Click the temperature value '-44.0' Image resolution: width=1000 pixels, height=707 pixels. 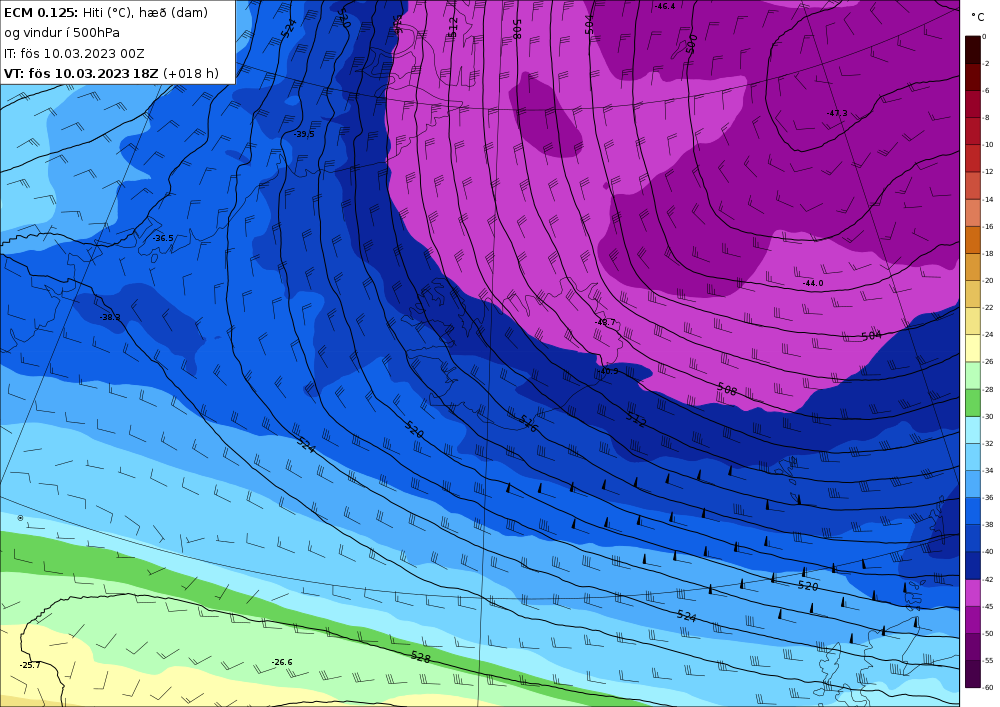click(813, 283)
